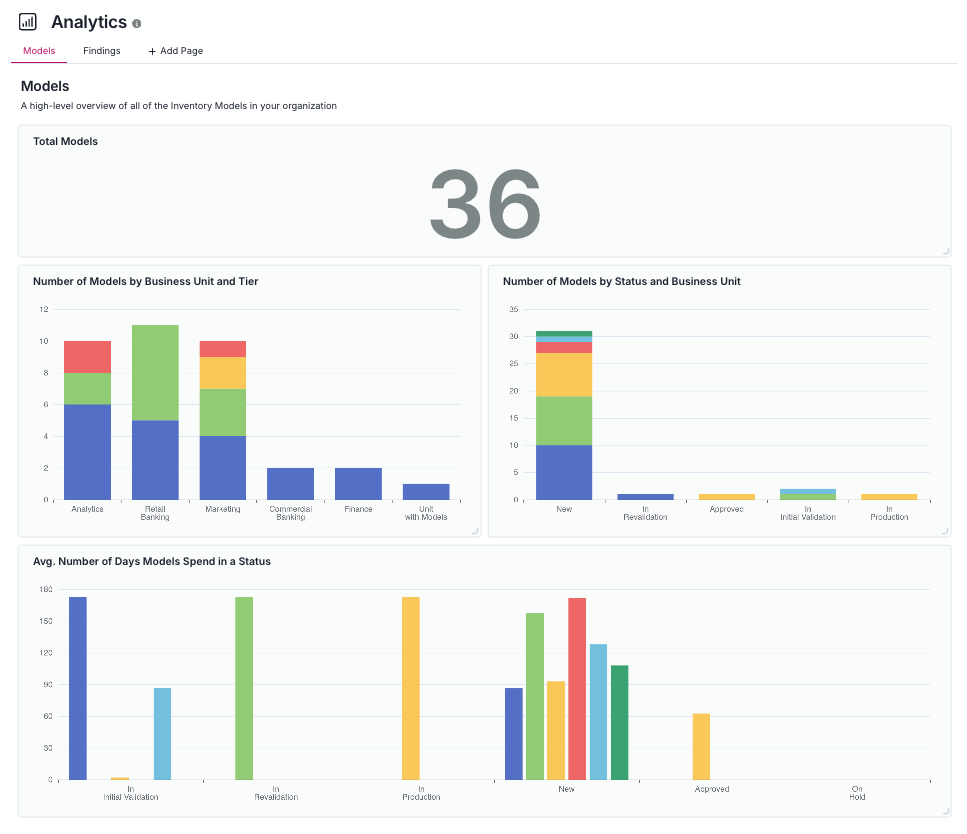967x834 pixels.
Task: Switch to the Findings tab
Action: [x=101, y=50]
